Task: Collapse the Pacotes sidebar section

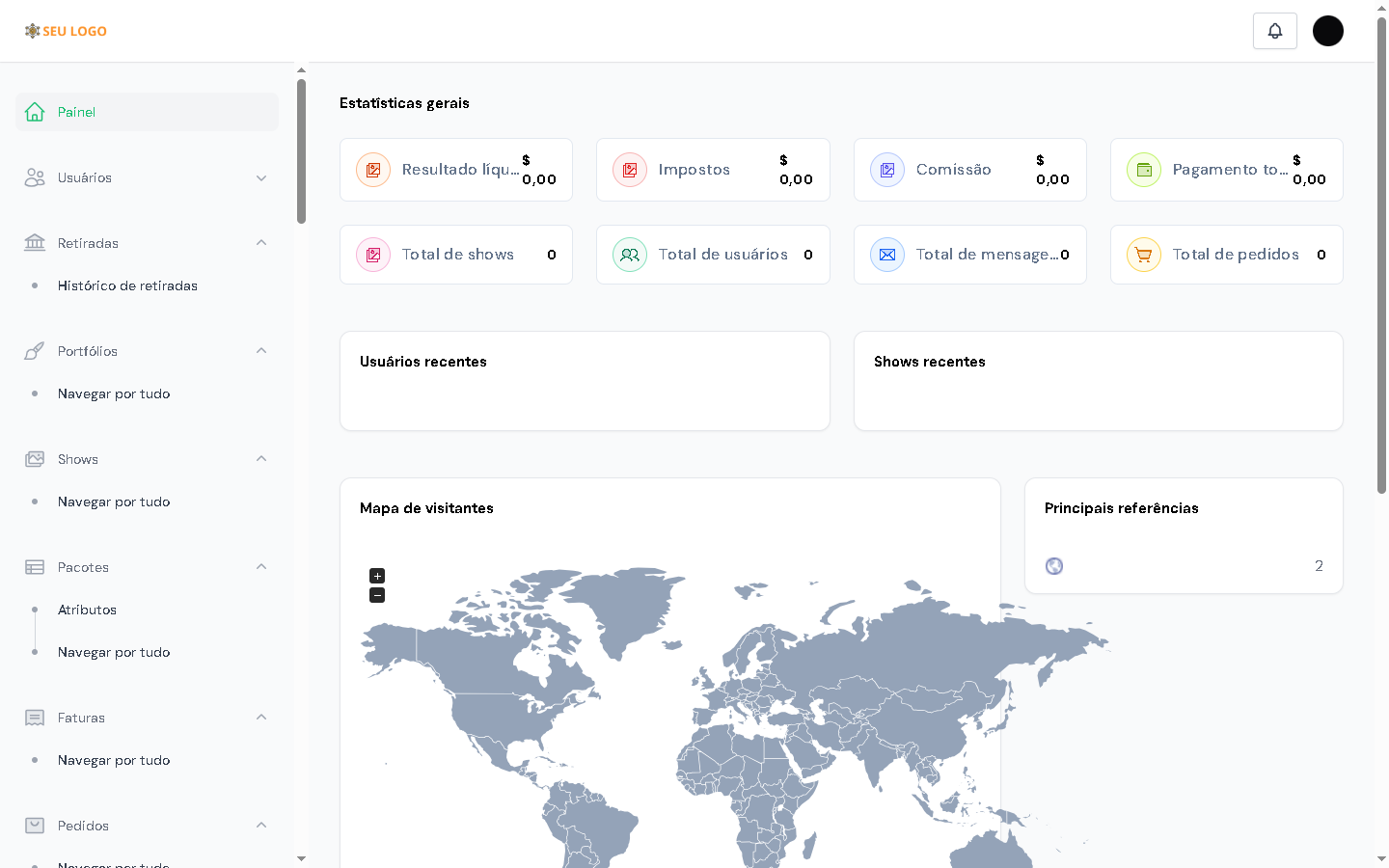Action: [261, 567]
